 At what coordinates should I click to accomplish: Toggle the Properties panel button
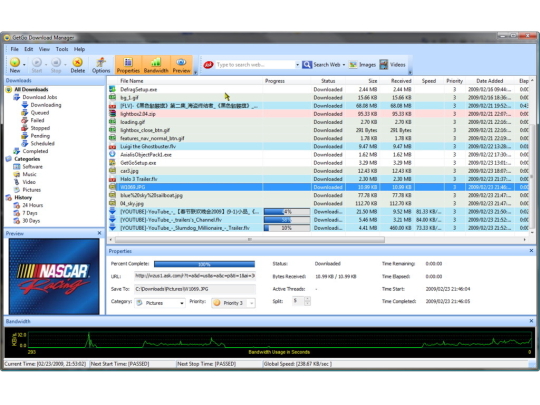tap(128, 65)
